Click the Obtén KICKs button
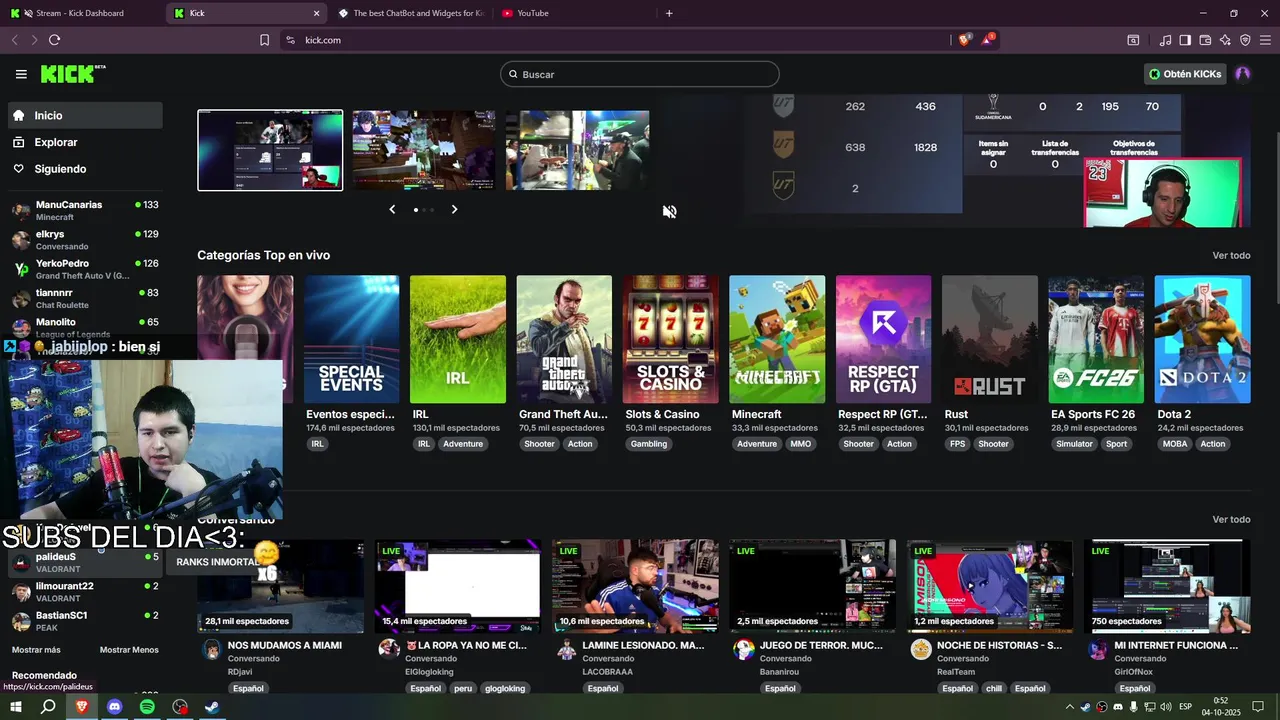Image resolution: width=1280 pixels, height=720 pixels. pos(1185,74)
